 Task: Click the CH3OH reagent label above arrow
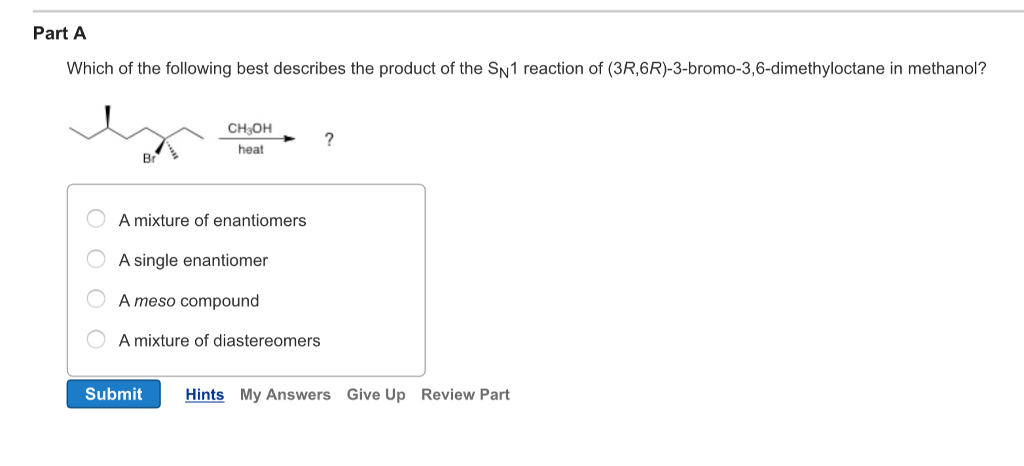click(249, 129)
